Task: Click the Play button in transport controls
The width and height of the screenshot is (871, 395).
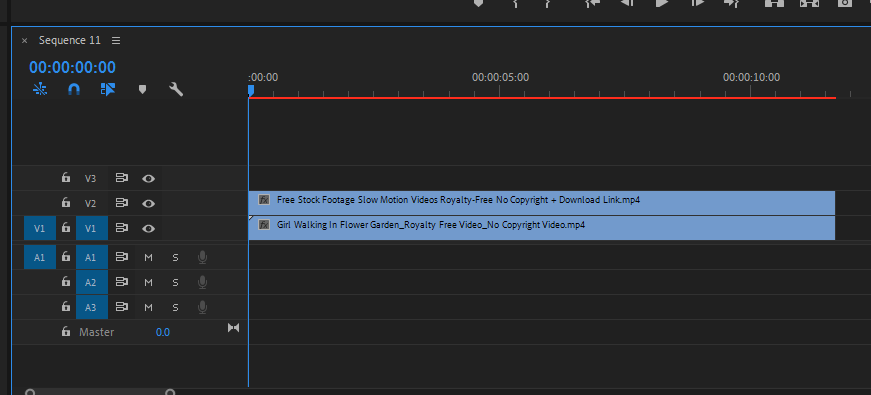Action: tap(662, 3)
